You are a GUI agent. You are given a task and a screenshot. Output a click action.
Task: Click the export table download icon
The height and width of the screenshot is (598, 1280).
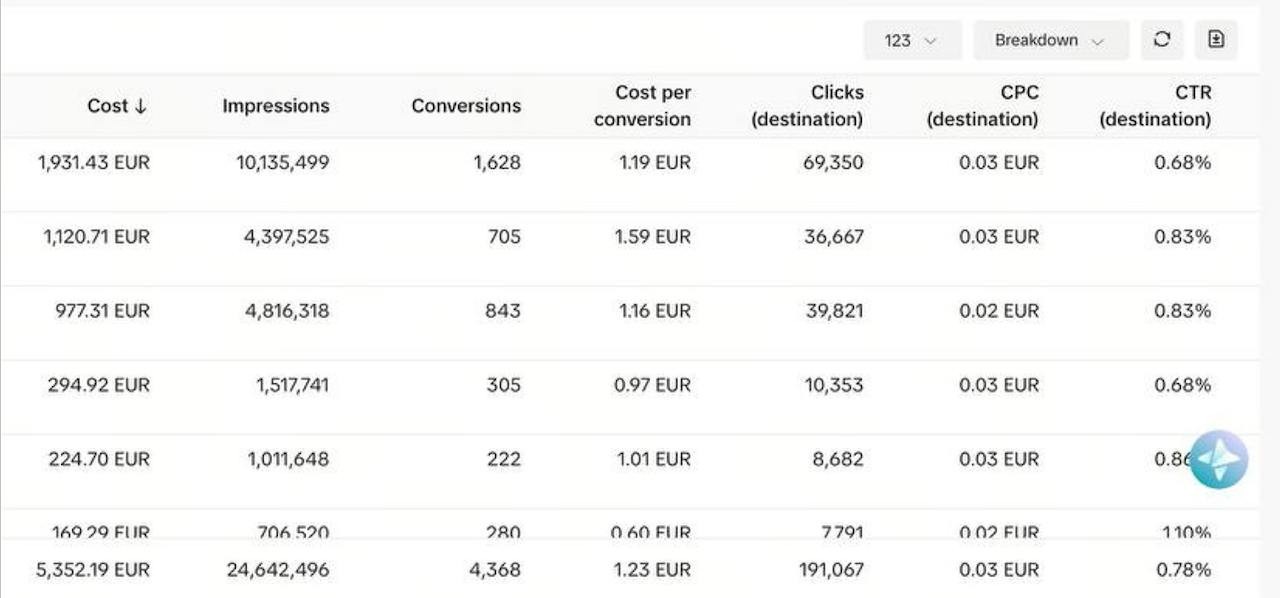tap(1216, 40)
